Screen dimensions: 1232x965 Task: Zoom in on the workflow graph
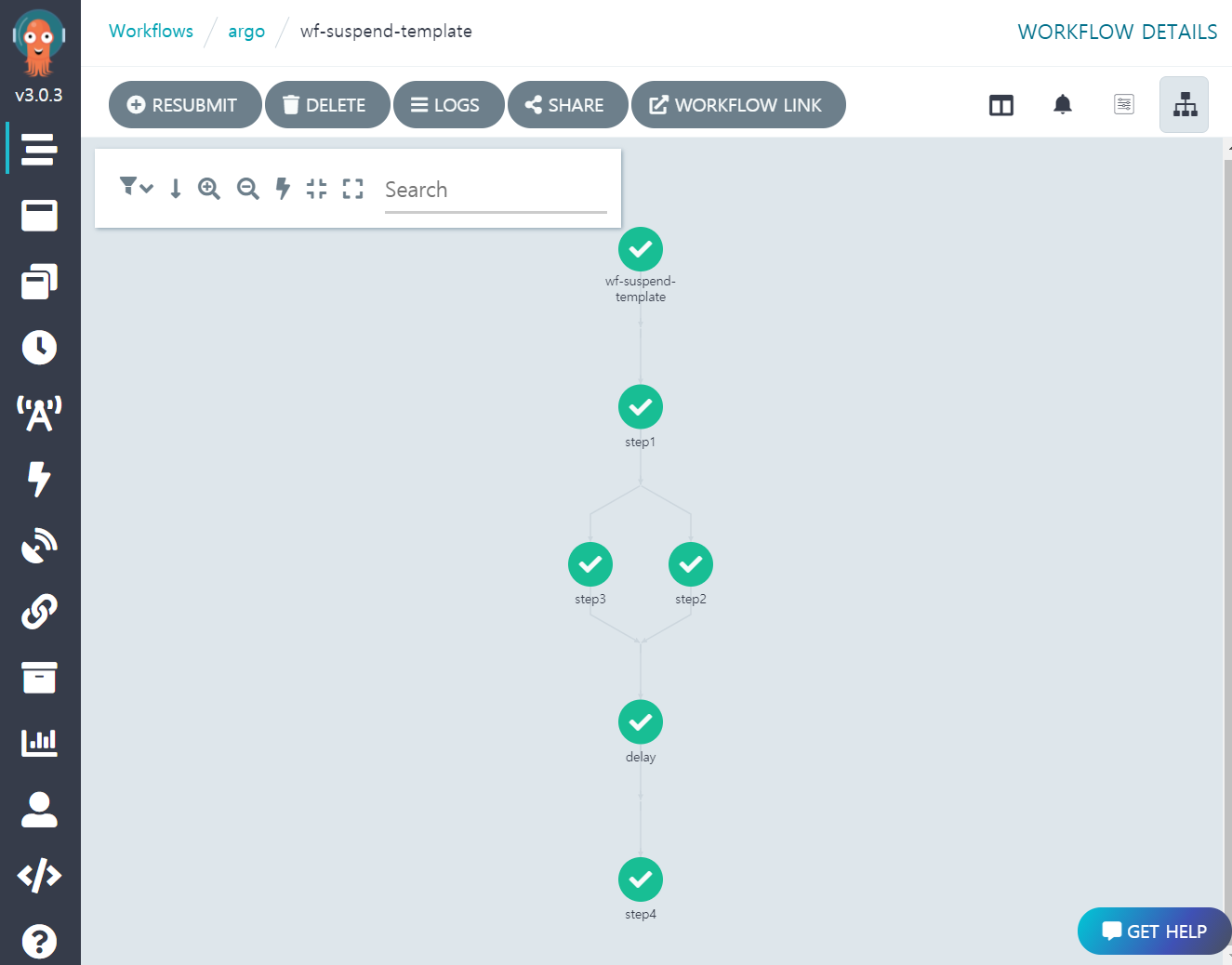[x=209, y=189]
